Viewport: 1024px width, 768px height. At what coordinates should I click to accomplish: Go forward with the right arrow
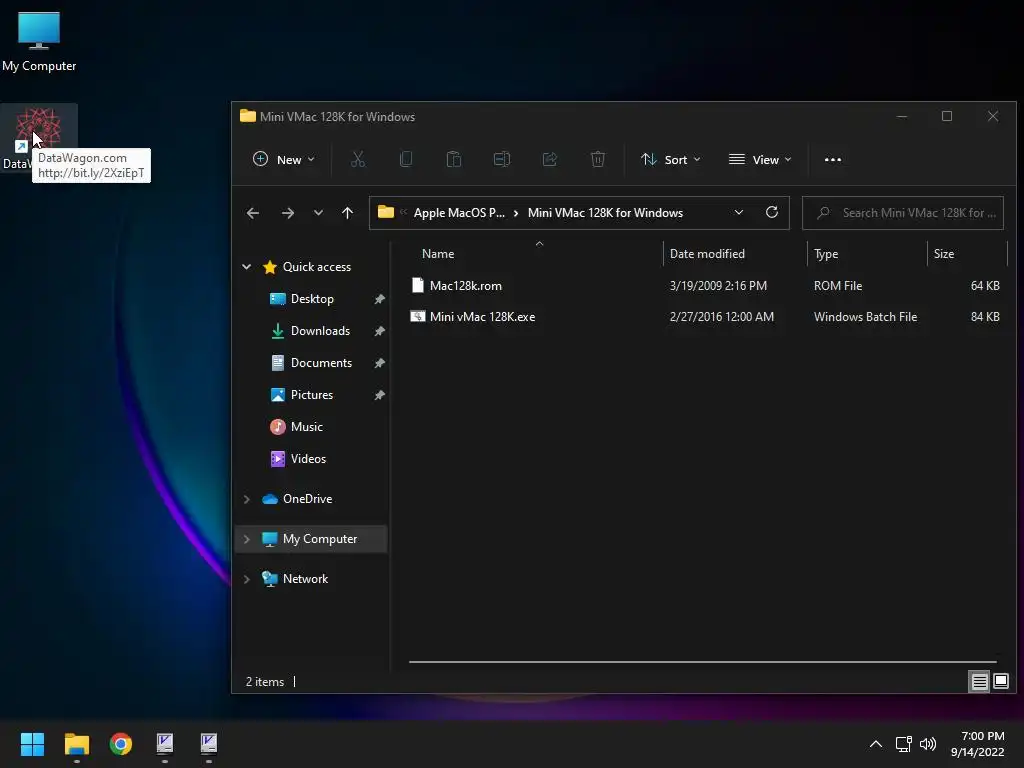click(287, 213)
